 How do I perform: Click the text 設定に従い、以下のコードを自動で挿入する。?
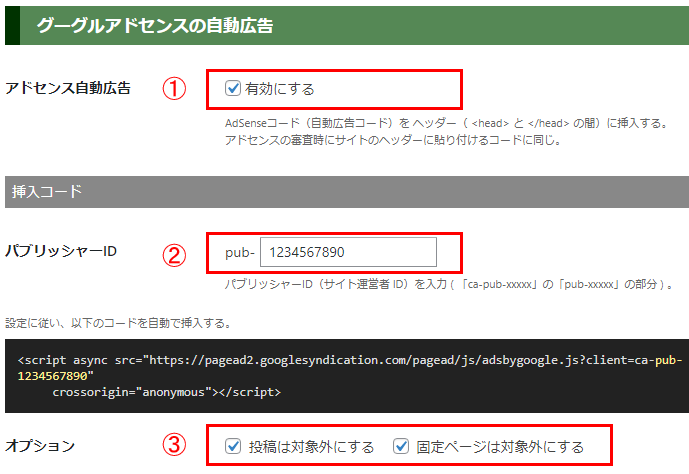118,323
